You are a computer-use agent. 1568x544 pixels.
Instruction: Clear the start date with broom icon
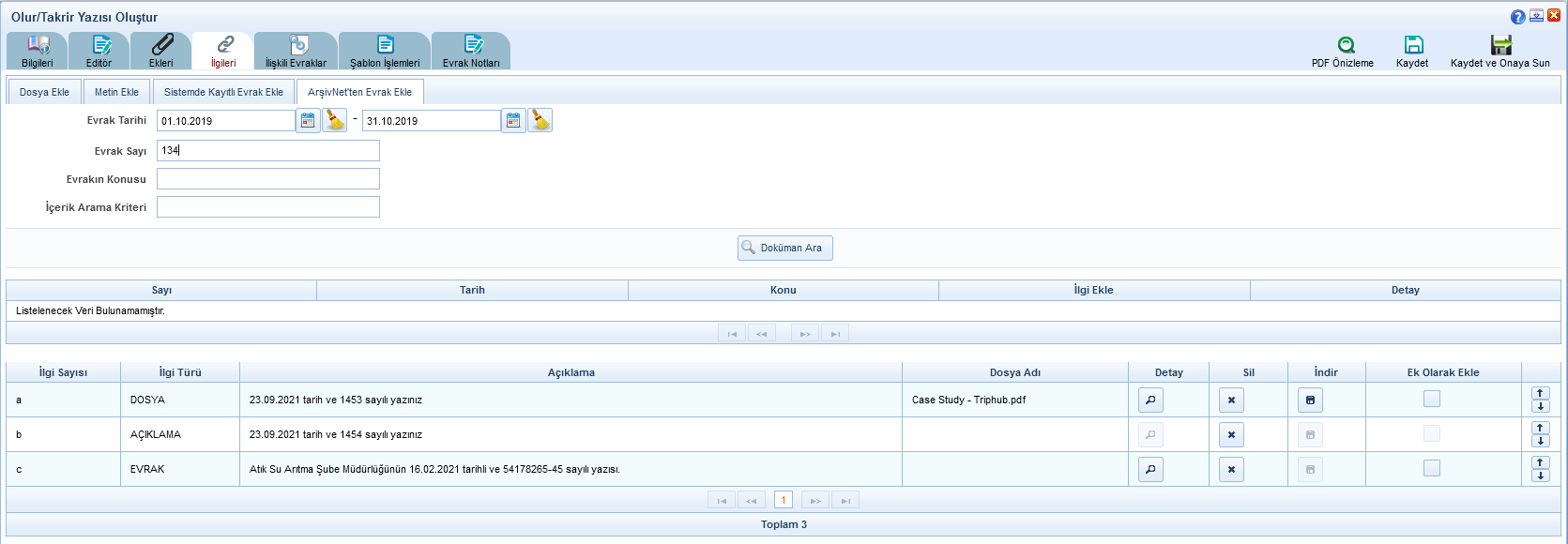(335, 121)
